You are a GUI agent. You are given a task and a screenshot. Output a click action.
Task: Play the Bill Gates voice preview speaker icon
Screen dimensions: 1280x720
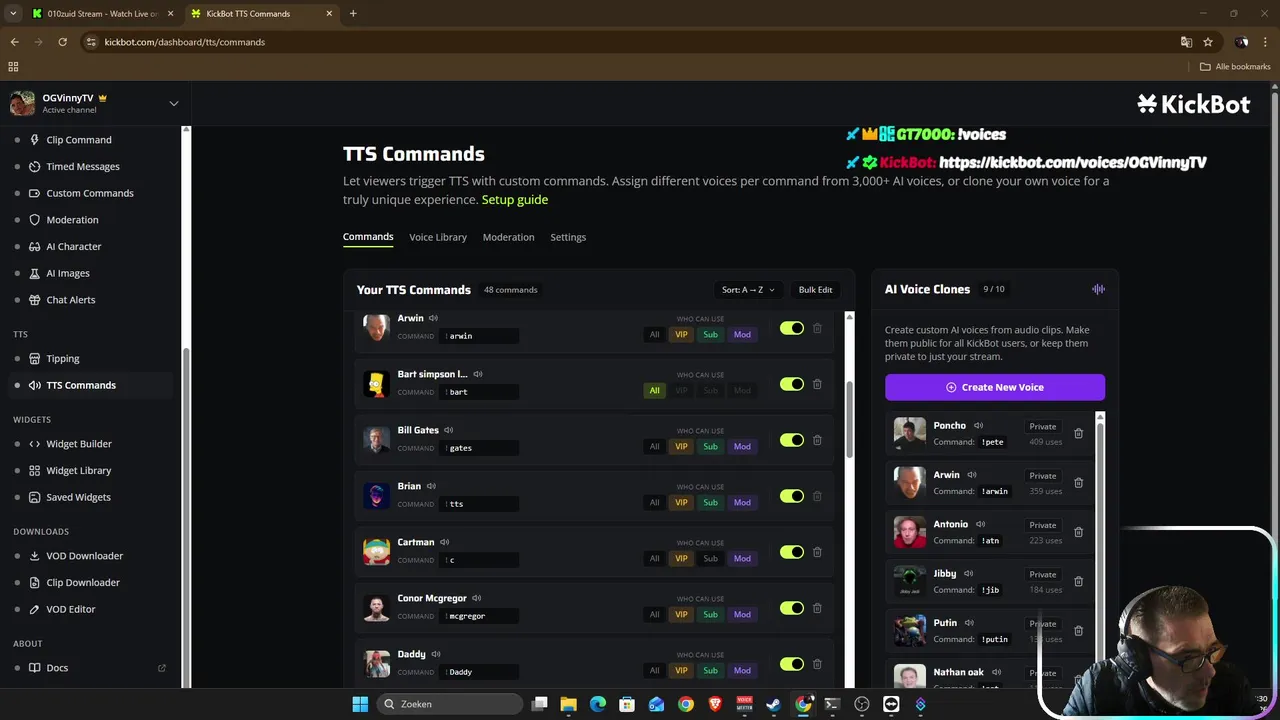[448, 430]
